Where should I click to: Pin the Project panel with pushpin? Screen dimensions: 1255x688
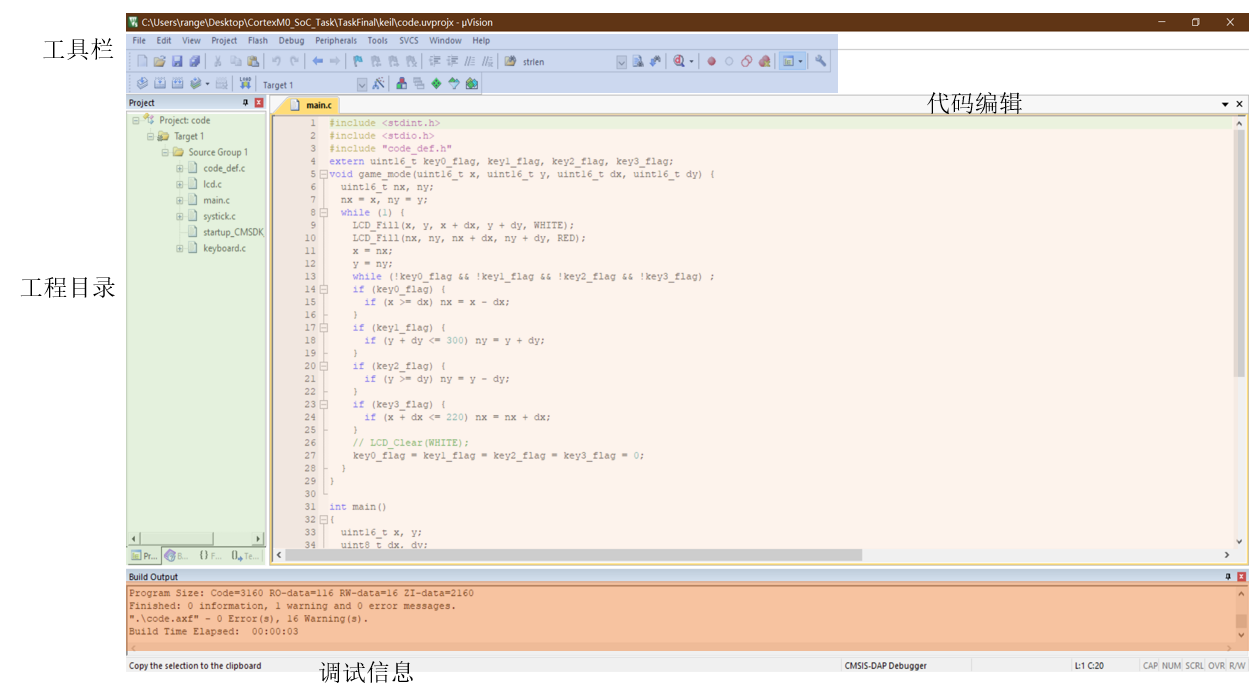[x=246, y=103]
